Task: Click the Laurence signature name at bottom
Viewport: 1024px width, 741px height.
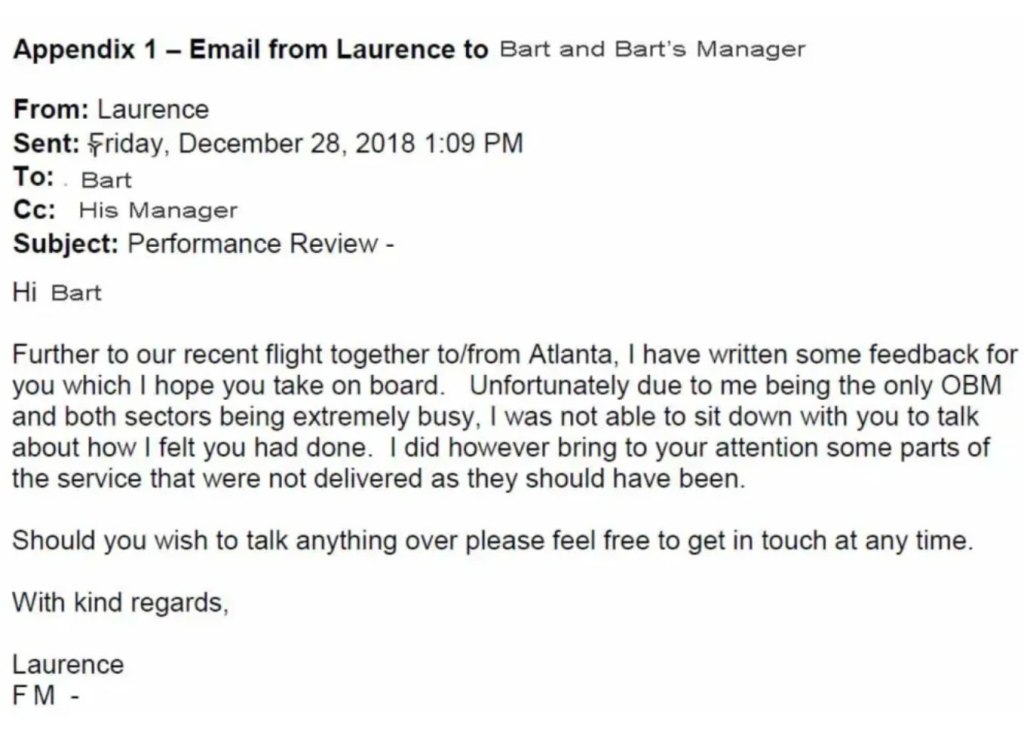Action: point(68,665)
